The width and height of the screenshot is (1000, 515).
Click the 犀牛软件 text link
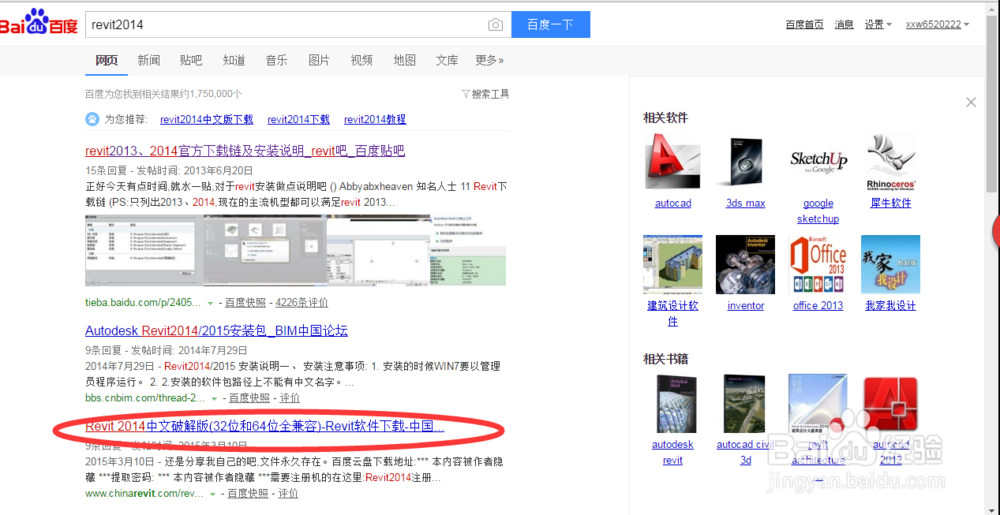(891, 203)
